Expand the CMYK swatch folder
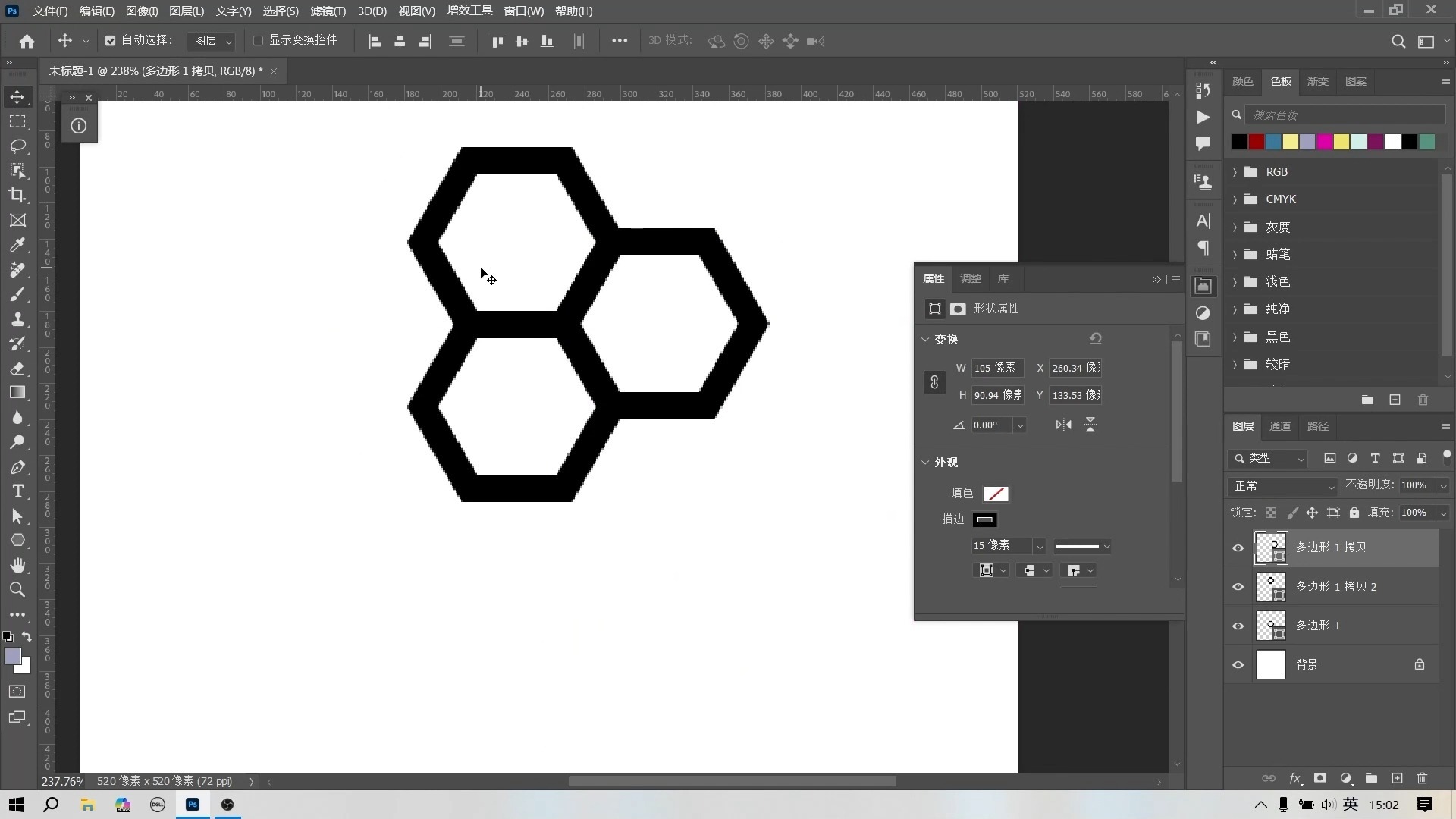This screenshot has height=819, width=1456. 1235,199
